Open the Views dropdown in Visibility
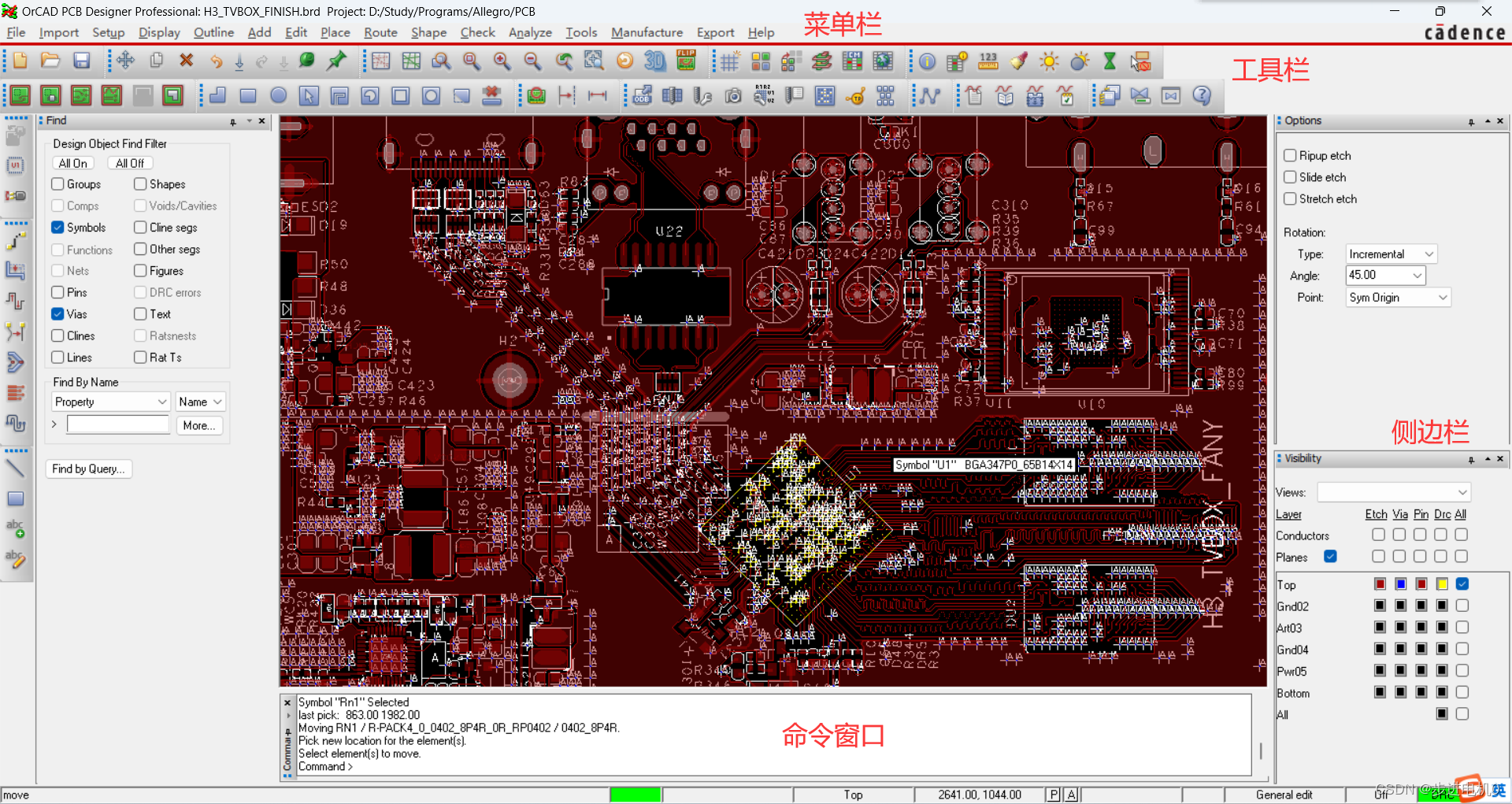The width and height of the screenshot is (1512, 804). click(x=1394, y=492)
